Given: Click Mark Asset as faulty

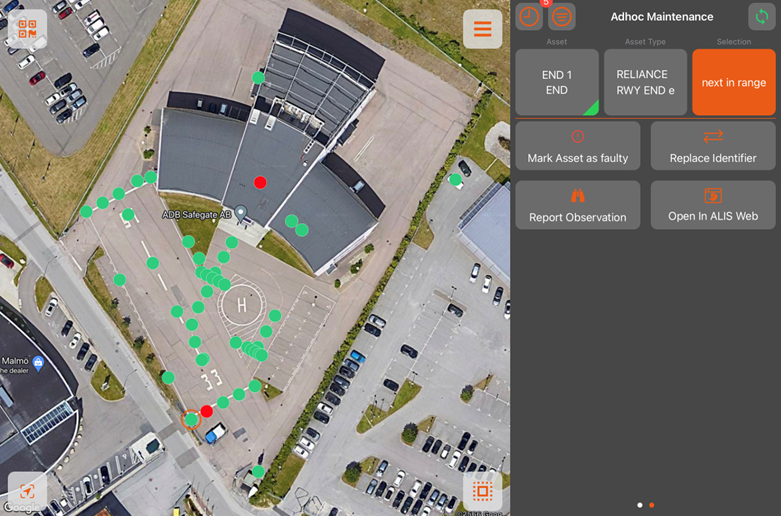Looking at the screenshot, I should 578,146.
